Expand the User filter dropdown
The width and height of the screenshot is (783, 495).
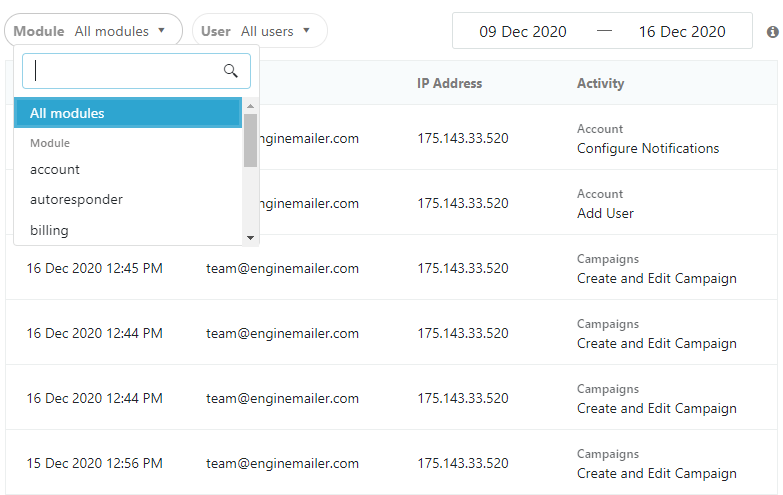coord(259,31)
